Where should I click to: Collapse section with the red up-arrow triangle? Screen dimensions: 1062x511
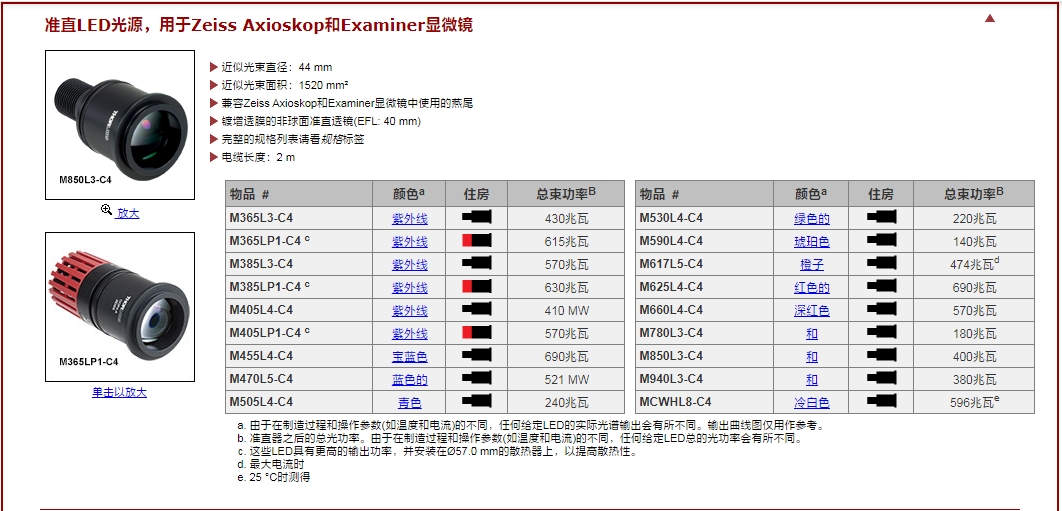tap(990, 18)
